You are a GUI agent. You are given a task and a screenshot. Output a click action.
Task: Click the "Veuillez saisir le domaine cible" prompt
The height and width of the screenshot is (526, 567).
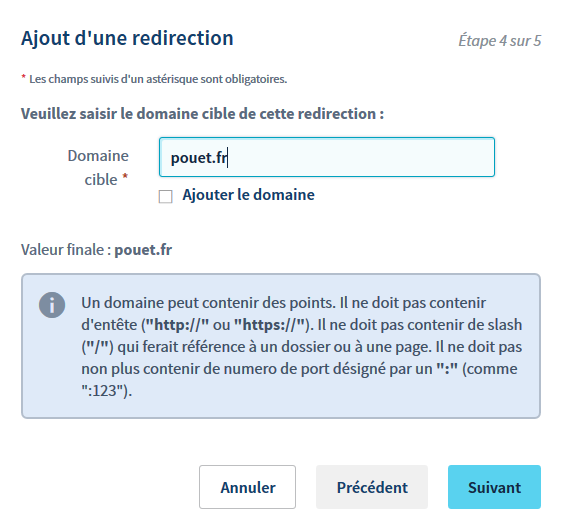click(202, 114)
